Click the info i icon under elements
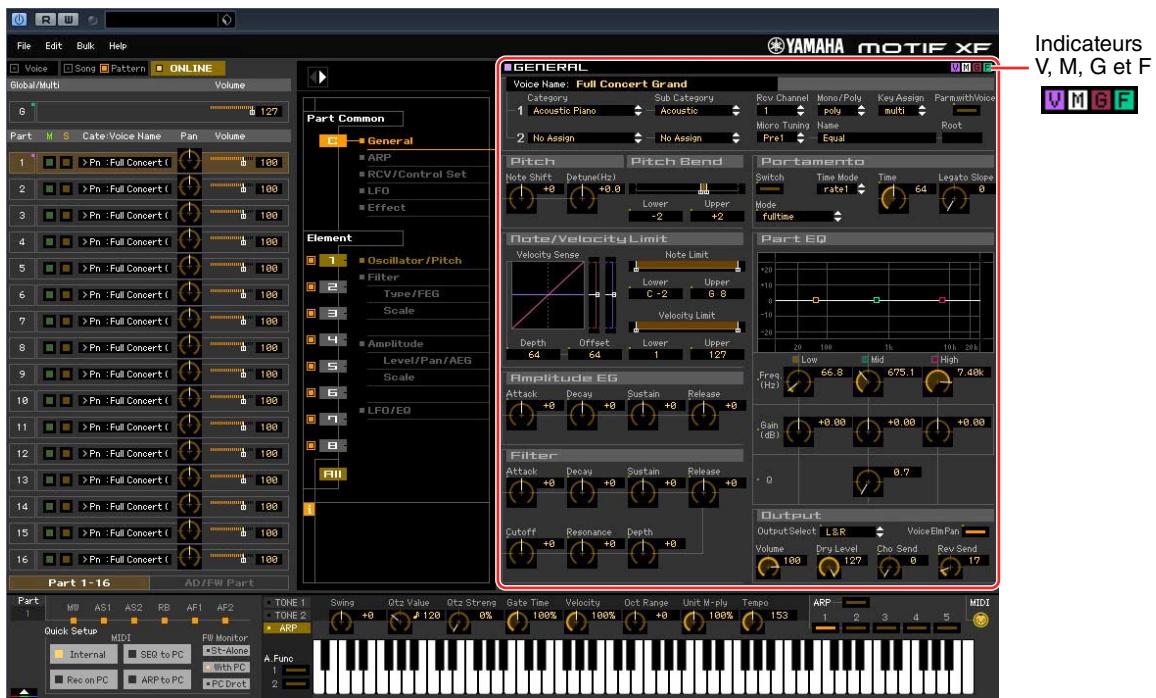Screen dimensions: 1156x698 click(309, 509)
